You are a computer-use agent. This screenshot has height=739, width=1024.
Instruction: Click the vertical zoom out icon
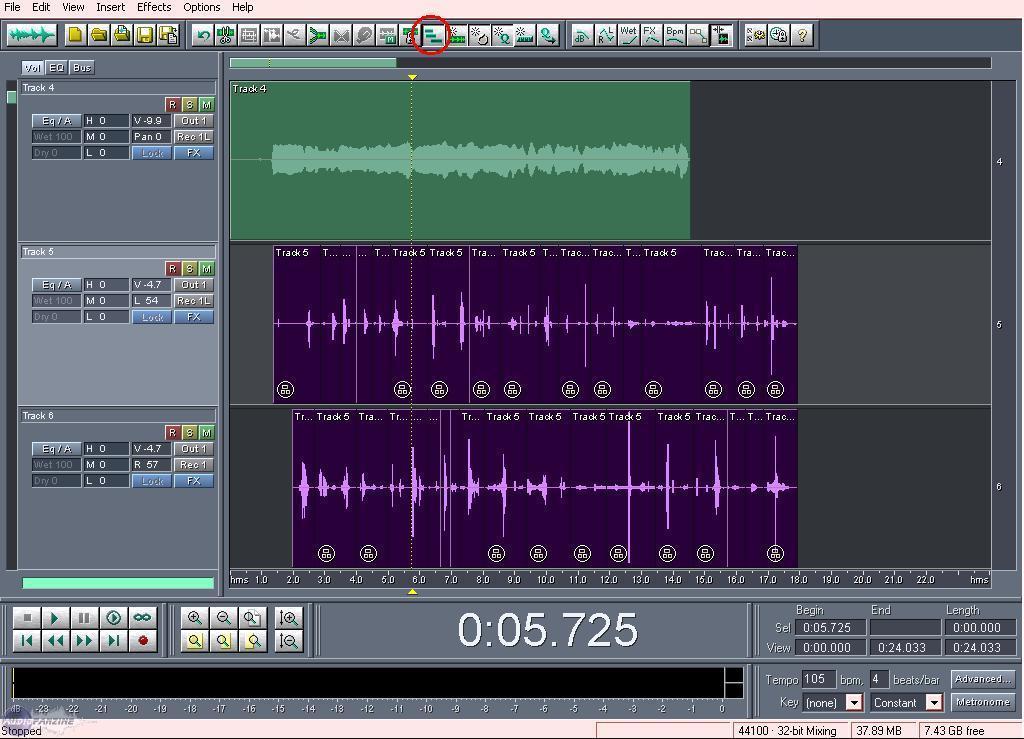[289, 640]
